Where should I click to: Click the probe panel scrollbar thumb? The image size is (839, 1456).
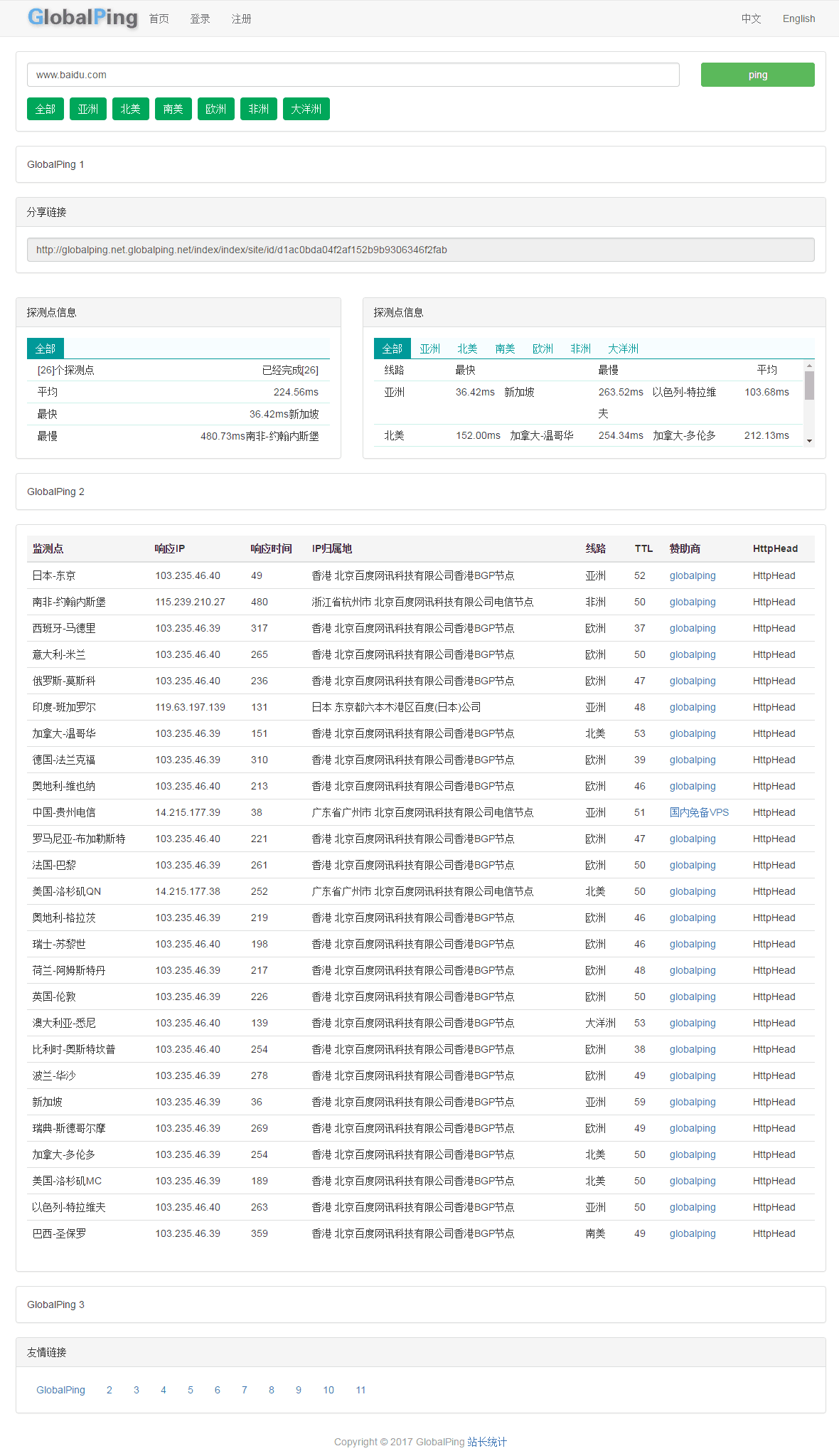(x=809, y=386)
